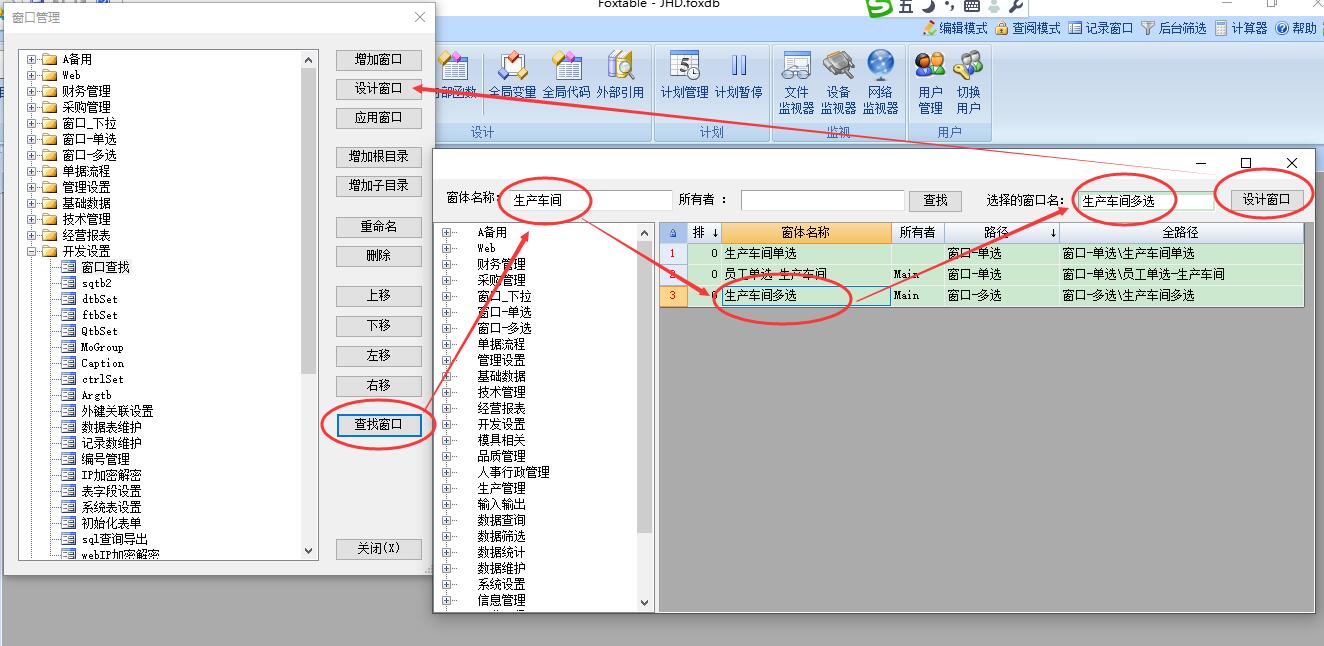1324x646 pixels.
Task: Click the 计划管理 ribbon icon
Action: pyautogui.click(x=684, y=75)
